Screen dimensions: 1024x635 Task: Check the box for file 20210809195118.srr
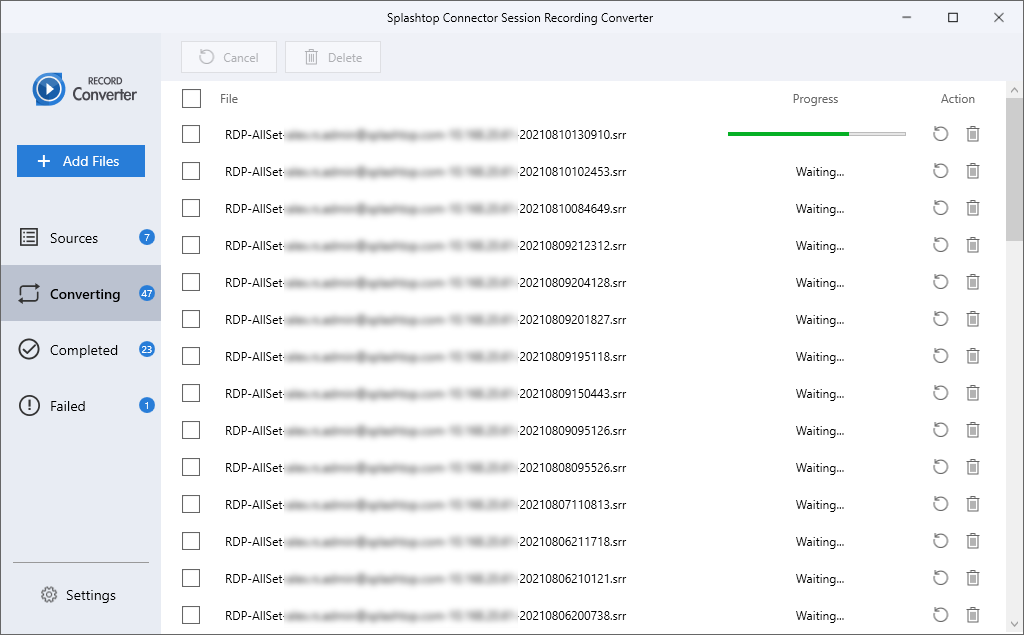pyautogui.click(x=191, y=356)
